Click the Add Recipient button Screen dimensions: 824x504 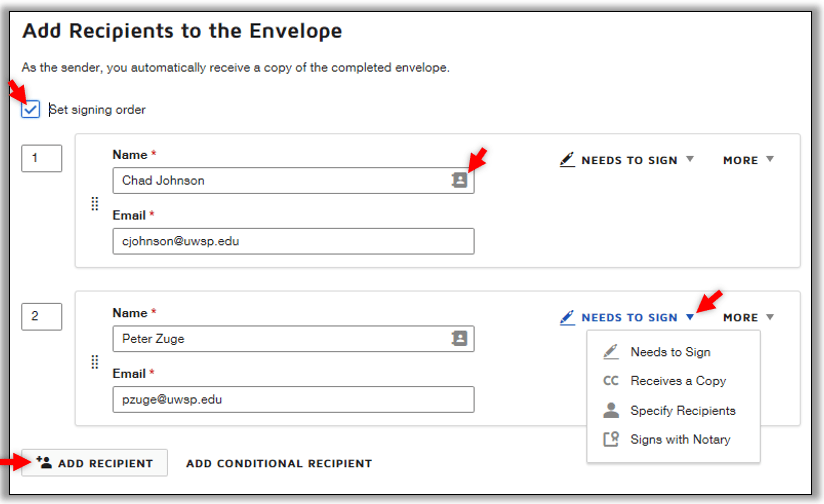95,463
